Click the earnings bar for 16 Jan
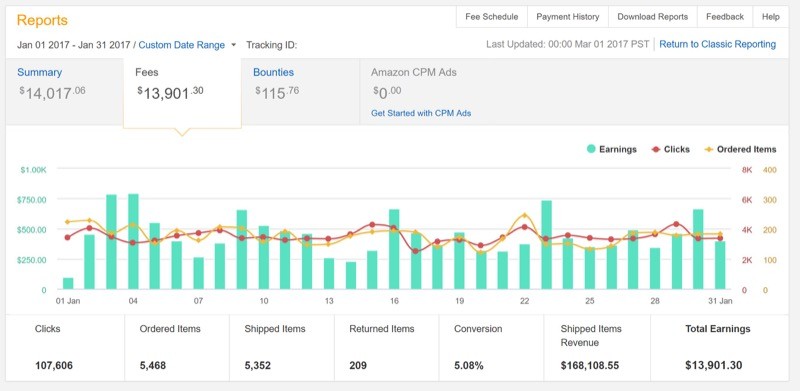 click(x=394, y=249)
